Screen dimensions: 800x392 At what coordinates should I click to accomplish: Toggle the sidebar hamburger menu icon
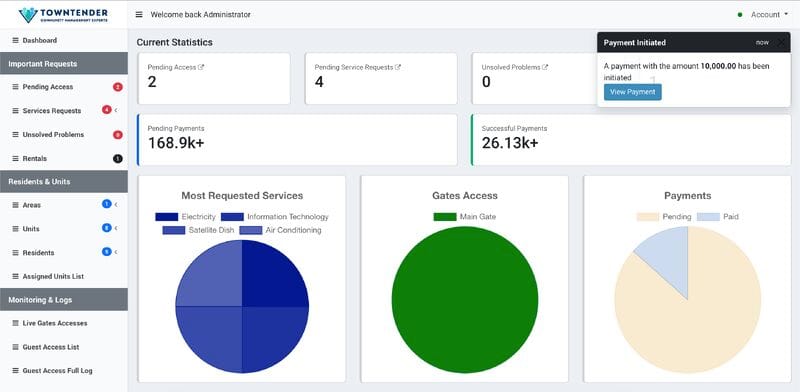(x=139, y=15)
